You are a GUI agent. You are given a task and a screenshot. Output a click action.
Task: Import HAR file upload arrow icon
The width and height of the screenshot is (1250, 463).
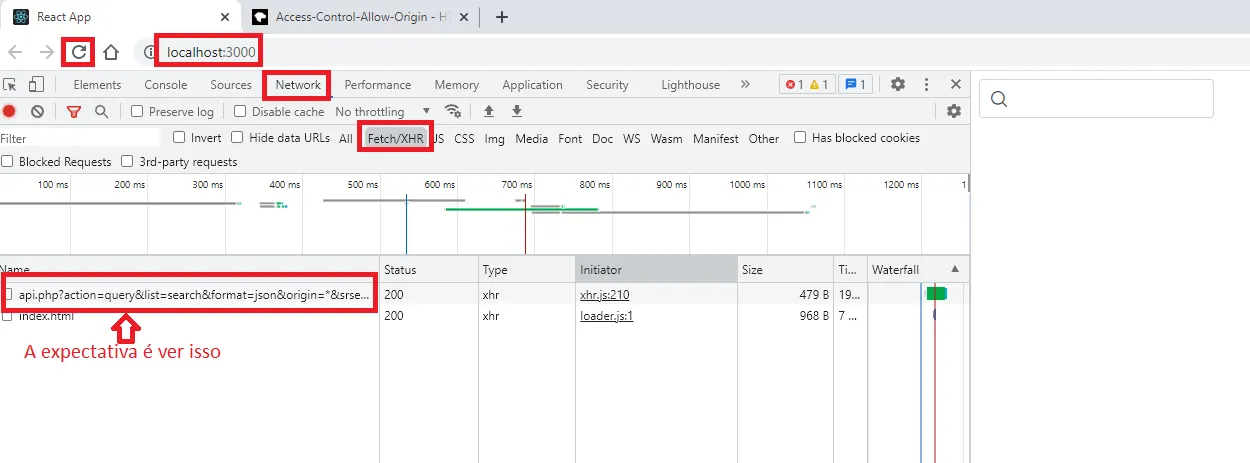(x=489, y=111)
